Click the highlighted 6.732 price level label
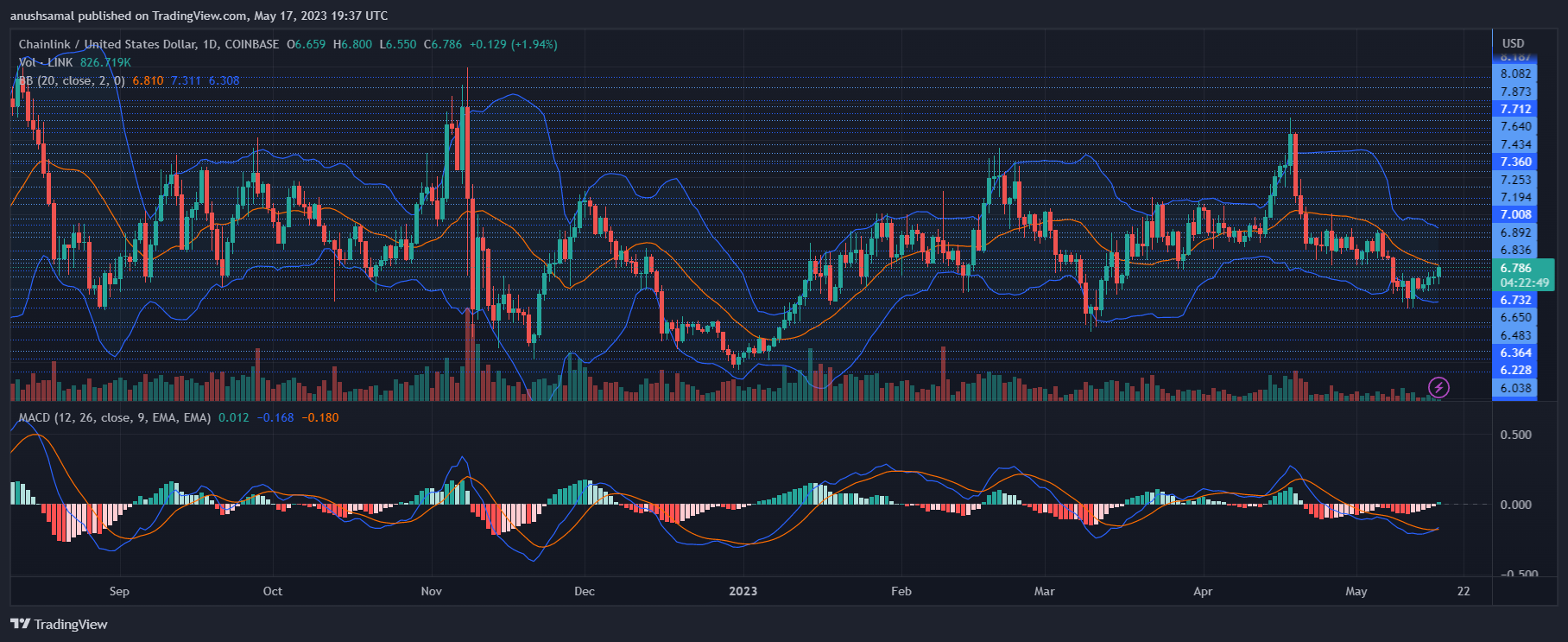 pyautogui.click(x=1515, y=300)
